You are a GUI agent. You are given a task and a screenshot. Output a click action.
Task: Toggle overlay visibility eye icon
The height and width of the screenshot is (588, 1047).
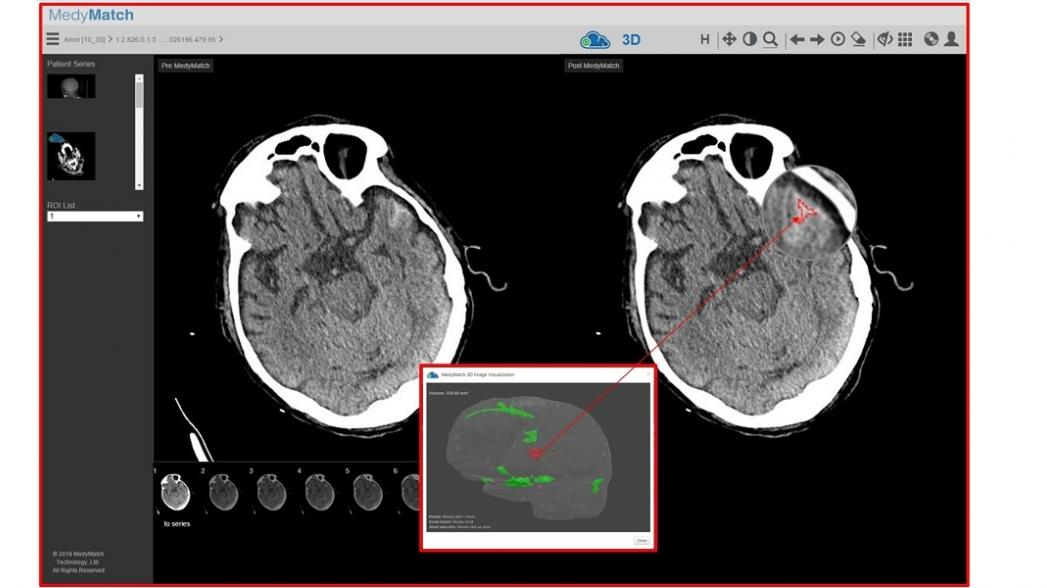tap(884, 39)
